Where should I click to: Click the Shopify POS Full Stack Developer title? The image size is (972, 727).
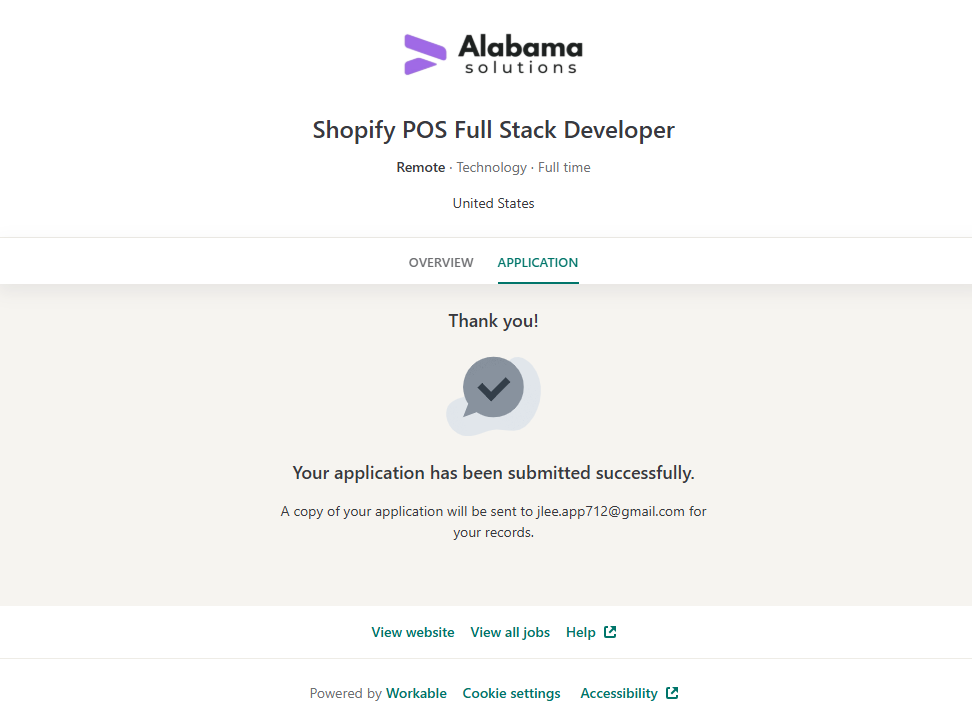(x=494, y=130)
